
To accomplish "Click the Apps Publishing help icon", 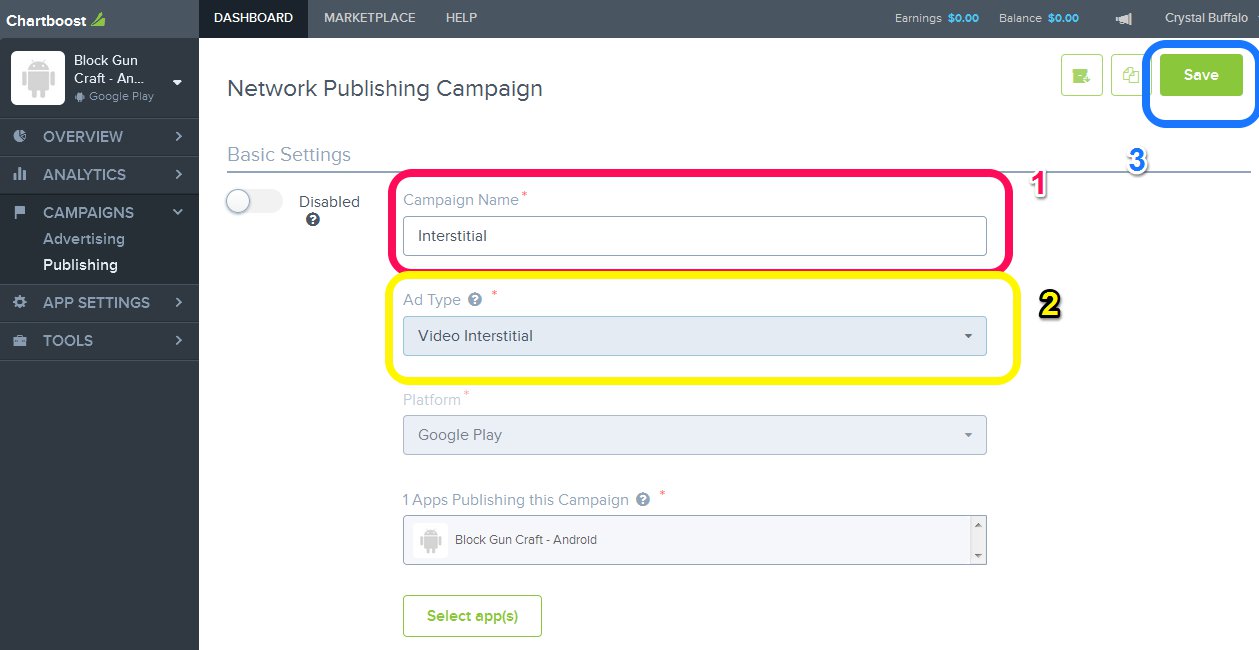I will click(x=643, y=499).
